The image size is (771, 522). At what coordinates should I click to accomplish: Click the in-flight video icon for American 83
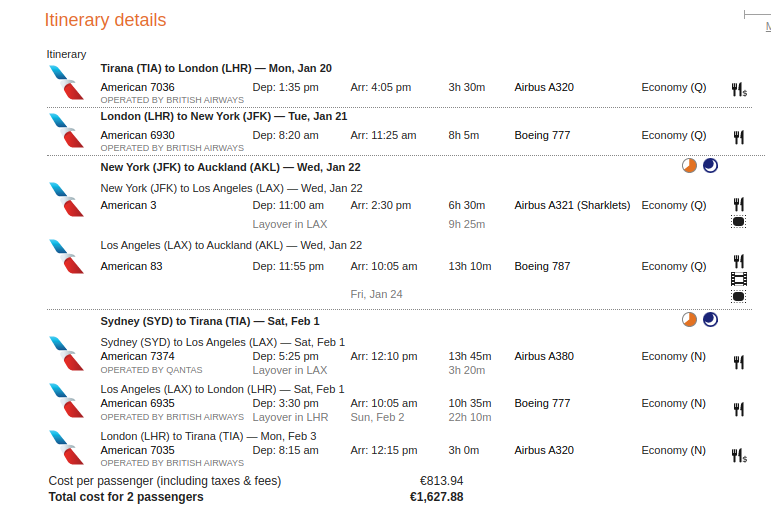tap(739, 279)
